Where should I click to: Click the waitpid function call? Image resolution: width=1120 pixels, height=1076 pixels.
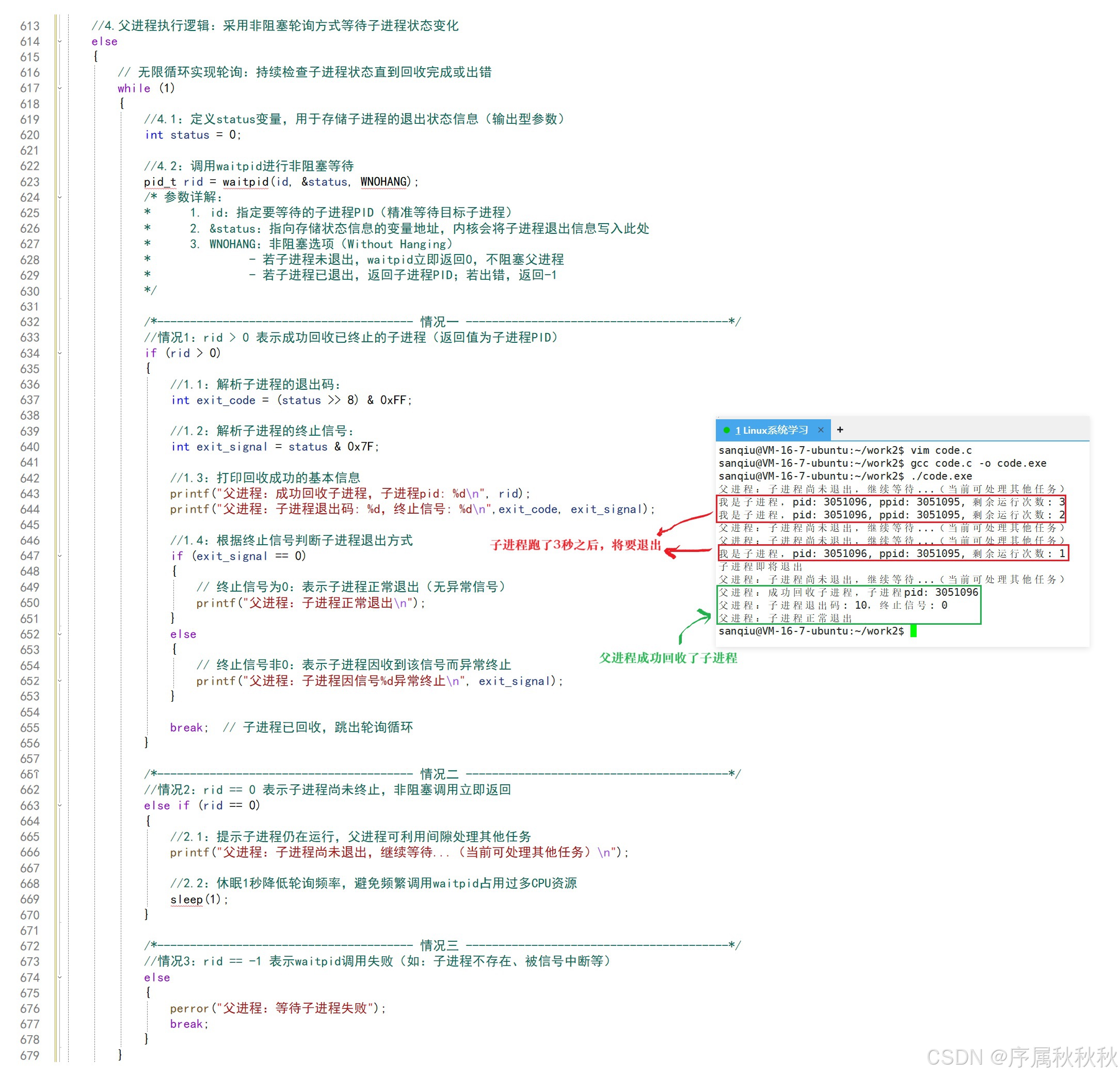point(245,182)
